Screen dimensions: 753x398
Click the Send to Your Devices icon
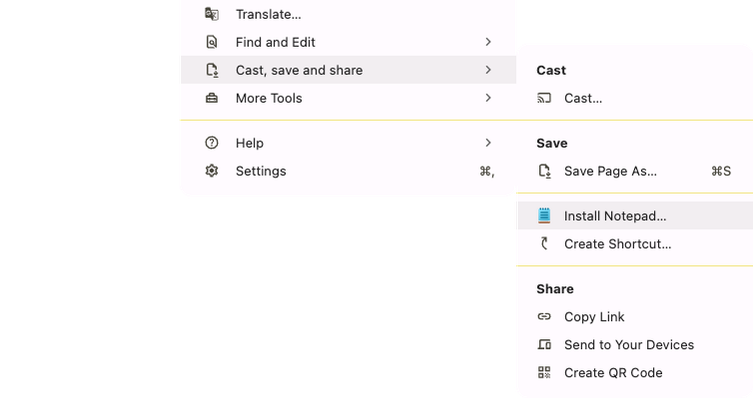(x=544, y=344)
